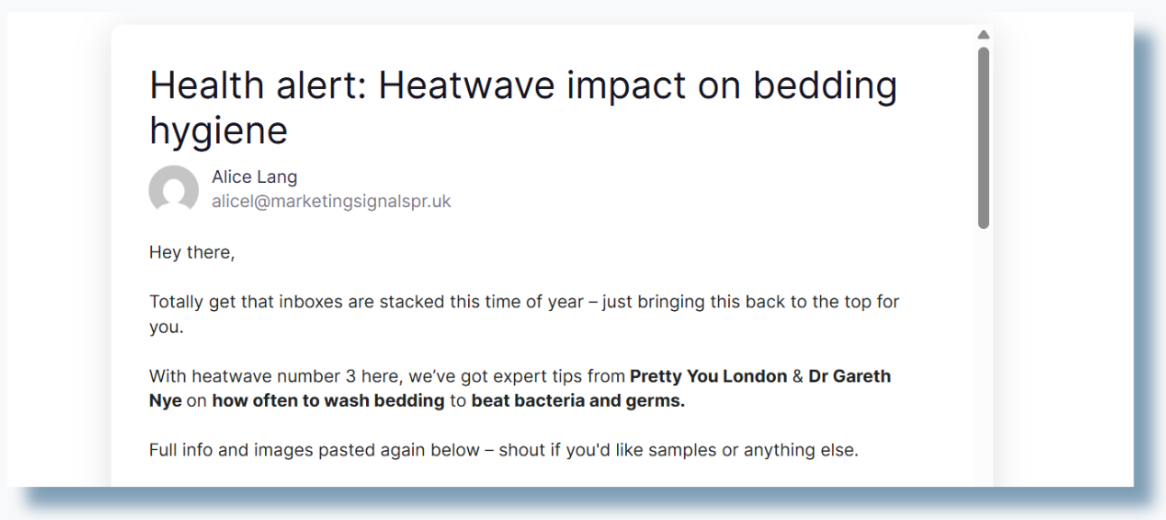Click the scrollbar track below the thumb
The width and height of the screenshot is (1166, 520).
pyautogui.click(x=983, y=357)
